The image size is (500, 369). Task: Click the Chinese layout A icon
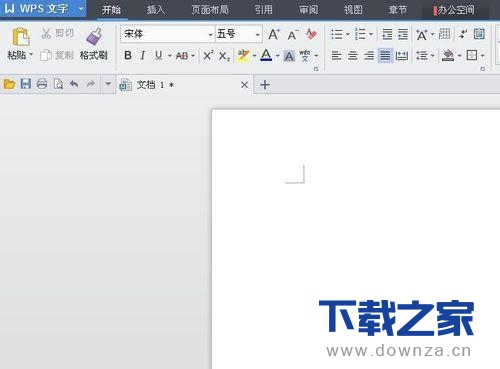pos(422,34)
